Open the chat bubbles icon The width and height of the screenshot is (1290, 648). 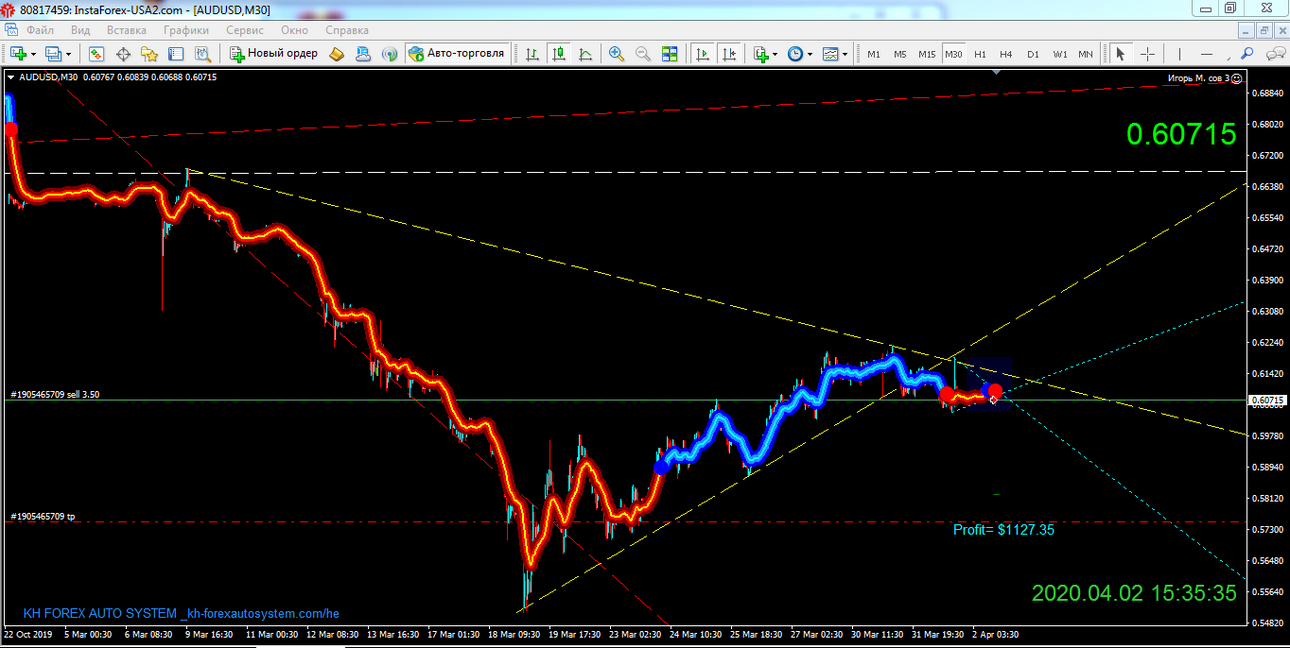pos(1276,53)
